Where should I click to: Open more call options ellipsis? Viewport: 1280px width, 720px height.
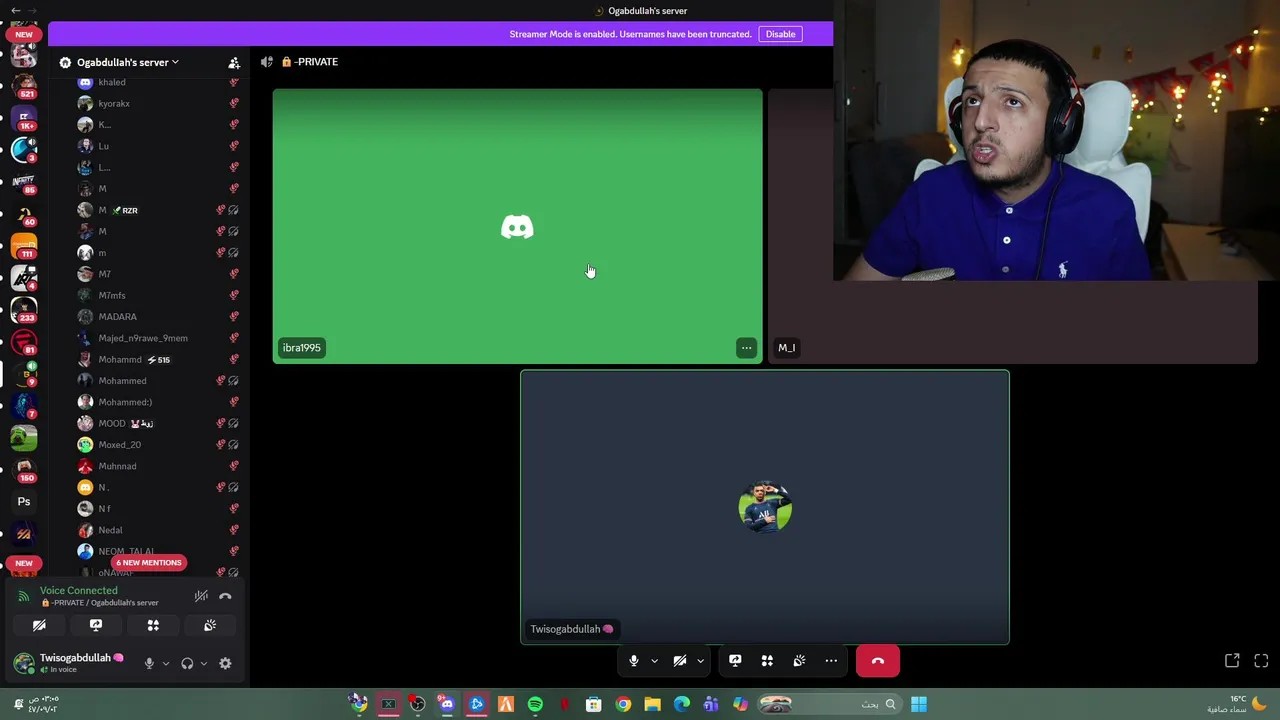831,661
